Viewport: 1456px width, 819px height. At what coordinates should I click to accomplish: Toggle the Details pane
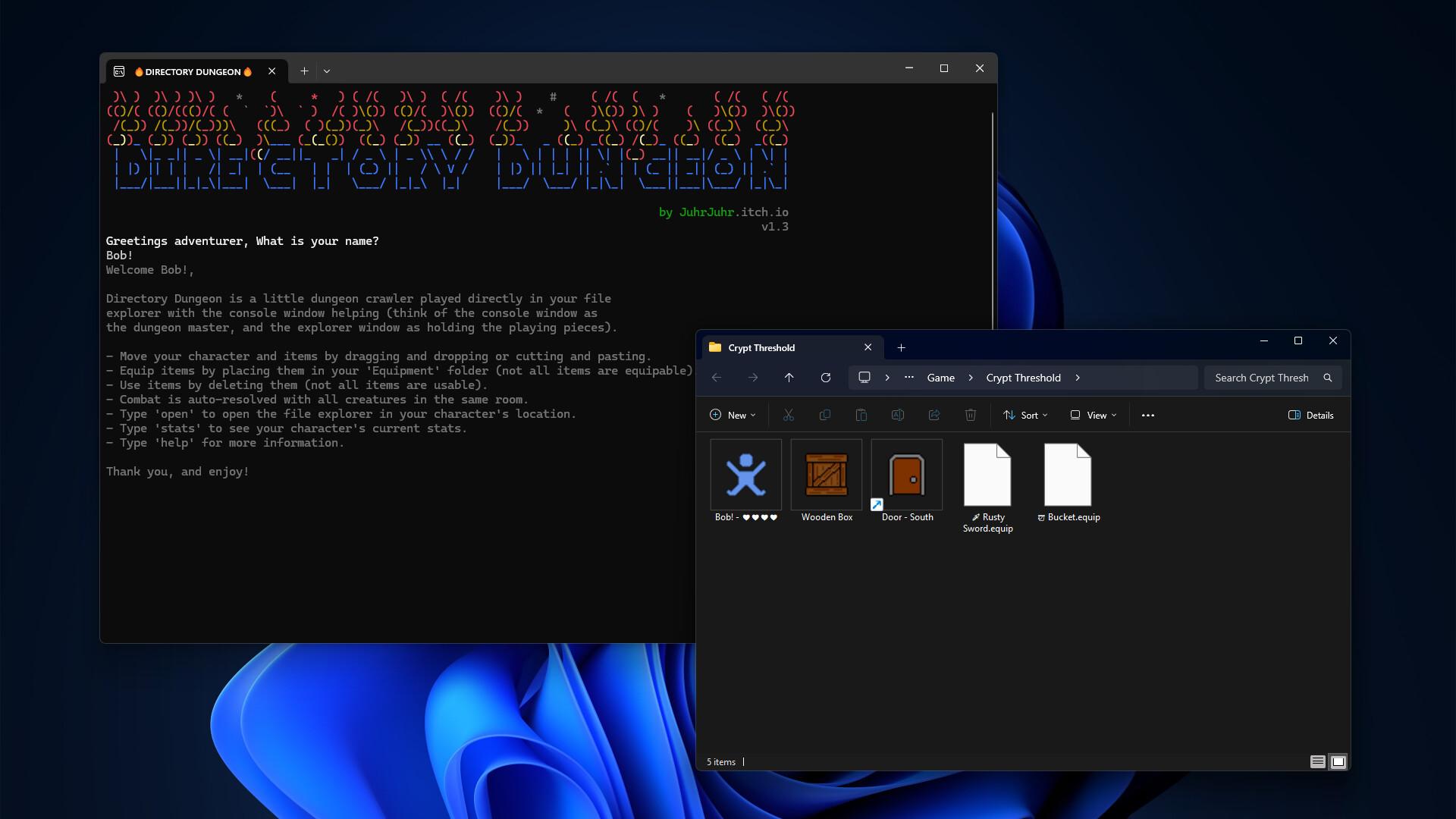coord(1310,415)
